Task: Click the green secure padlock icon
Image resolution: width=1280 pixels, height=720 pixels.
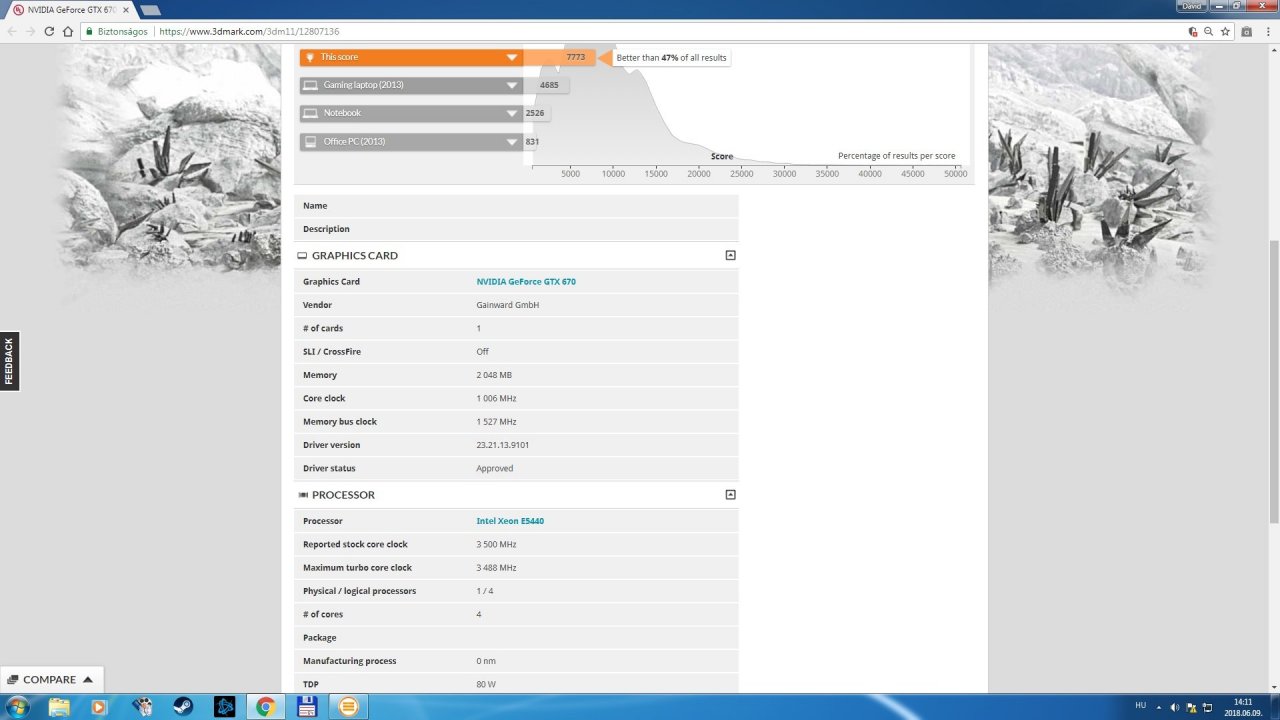Action: 89,31
